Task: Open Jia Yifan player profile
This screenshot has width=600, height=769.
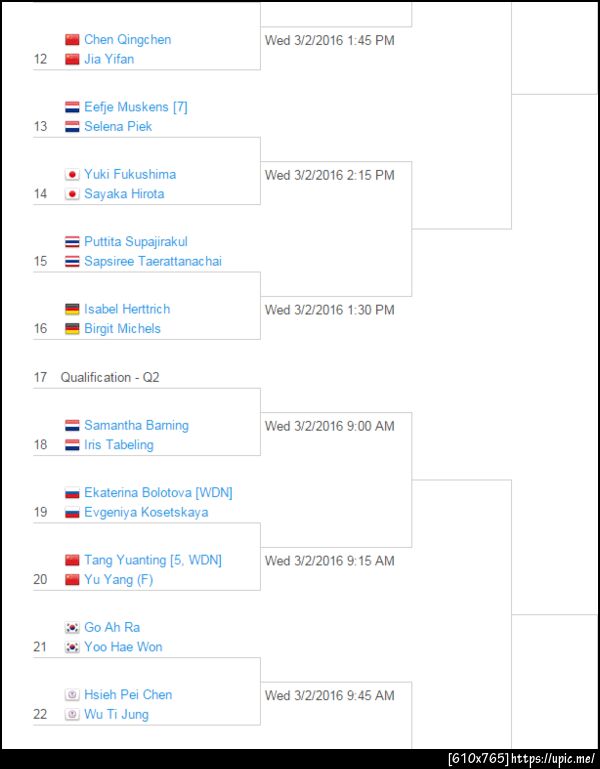Action: pyautogui.click(x=109, y=59)
